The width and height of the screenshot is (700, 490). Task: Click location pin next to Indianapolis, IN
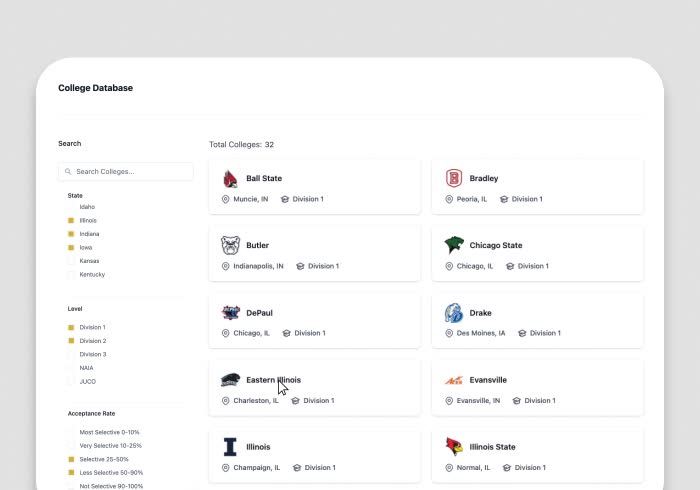point(225,266)
